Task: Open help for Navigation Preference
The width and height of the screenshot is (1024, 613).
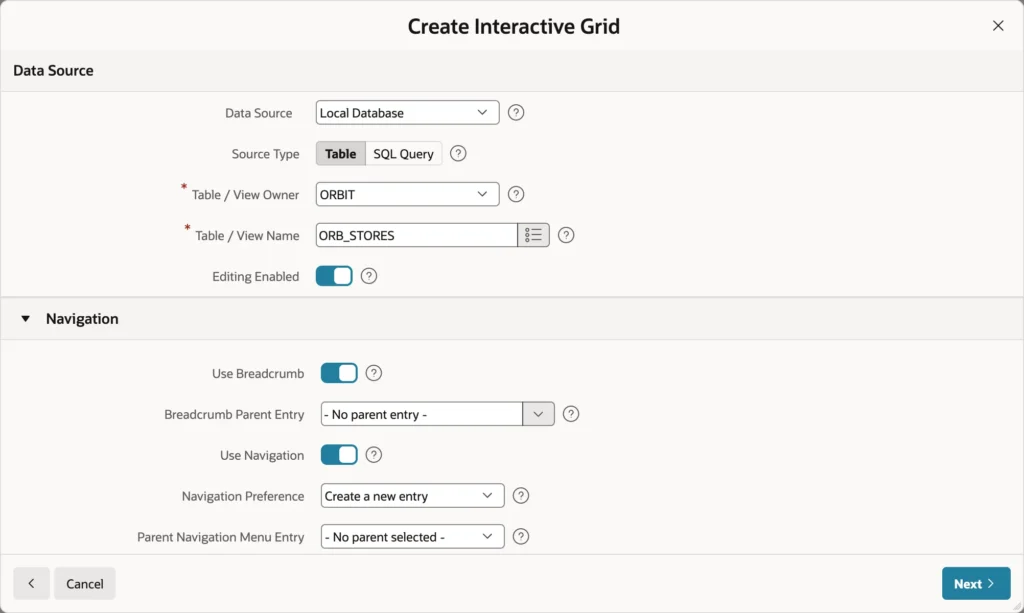Action: point(520,495)
